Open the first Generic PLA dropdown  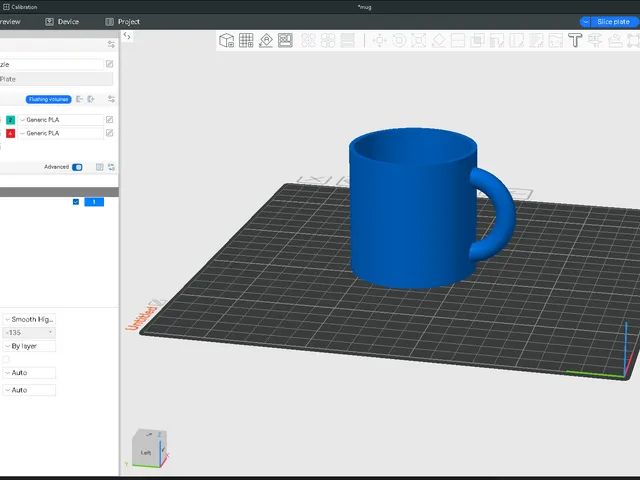coord(60,120)
